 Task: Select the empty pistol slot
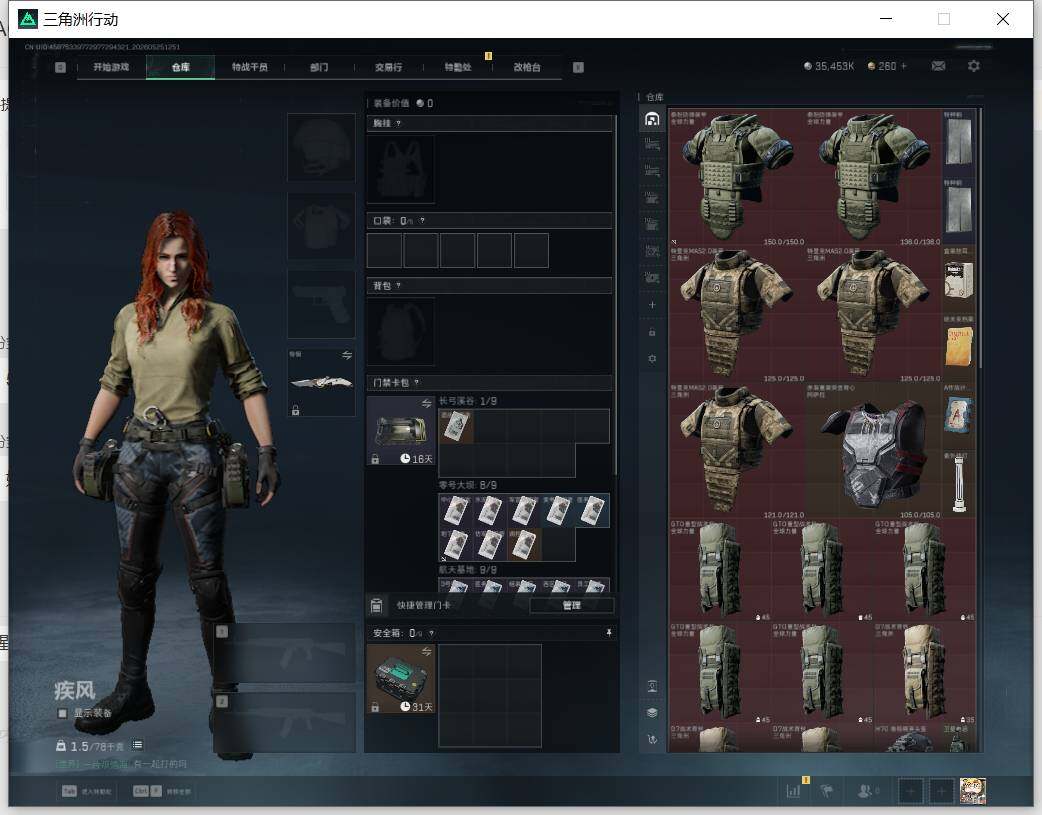pos(321,304)
